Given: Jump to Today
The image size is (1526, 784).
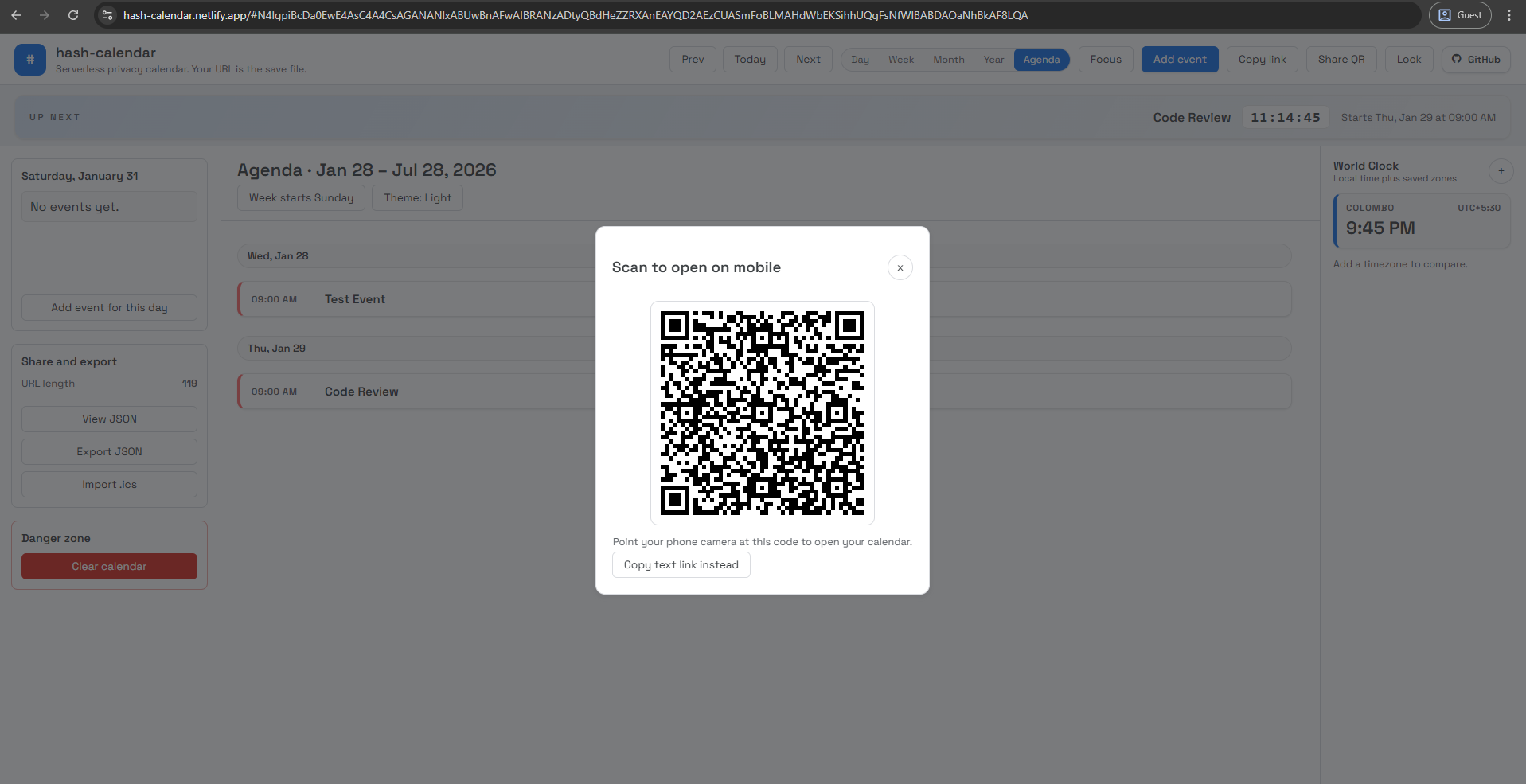Looking at the screenshot, I should pyautogui.click(x=750, y=60).
